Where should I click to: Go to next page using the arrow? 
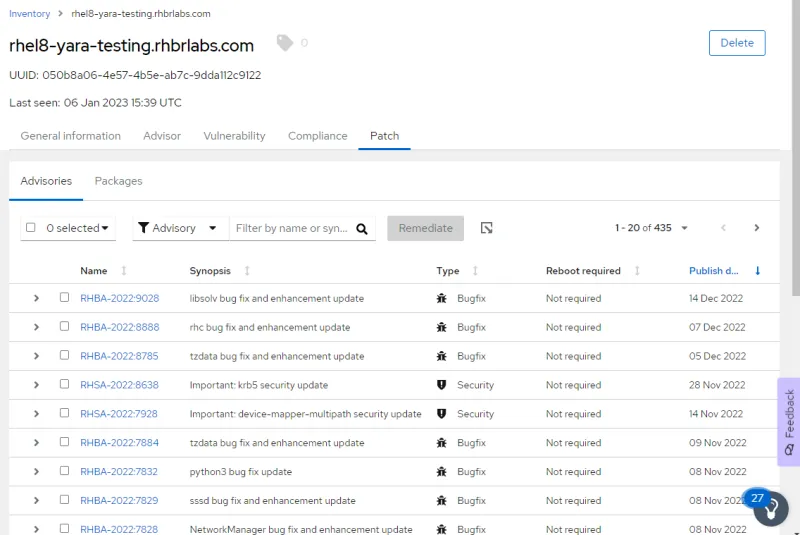pos(757,228)
